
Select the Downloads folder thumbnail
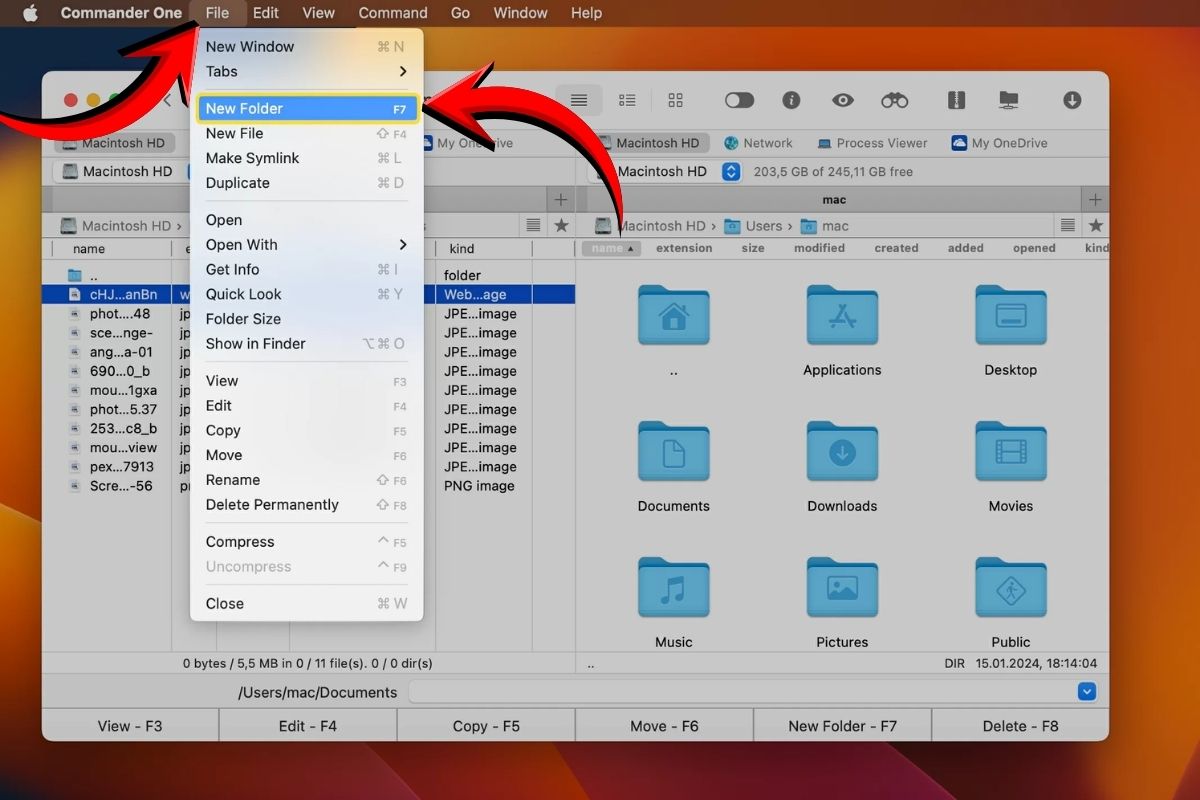pos(842,457)
